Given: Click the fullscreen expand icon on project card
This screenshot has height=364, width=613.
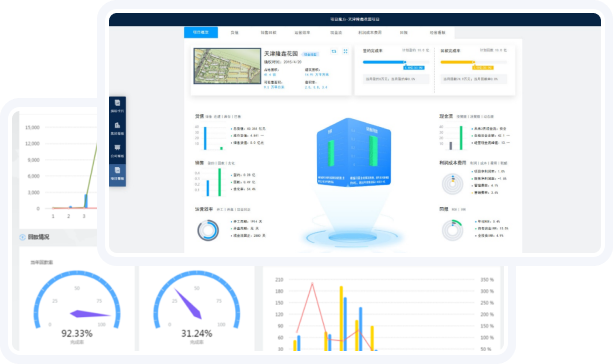Looking at the screenshot, I should click(x=346, y=51).
